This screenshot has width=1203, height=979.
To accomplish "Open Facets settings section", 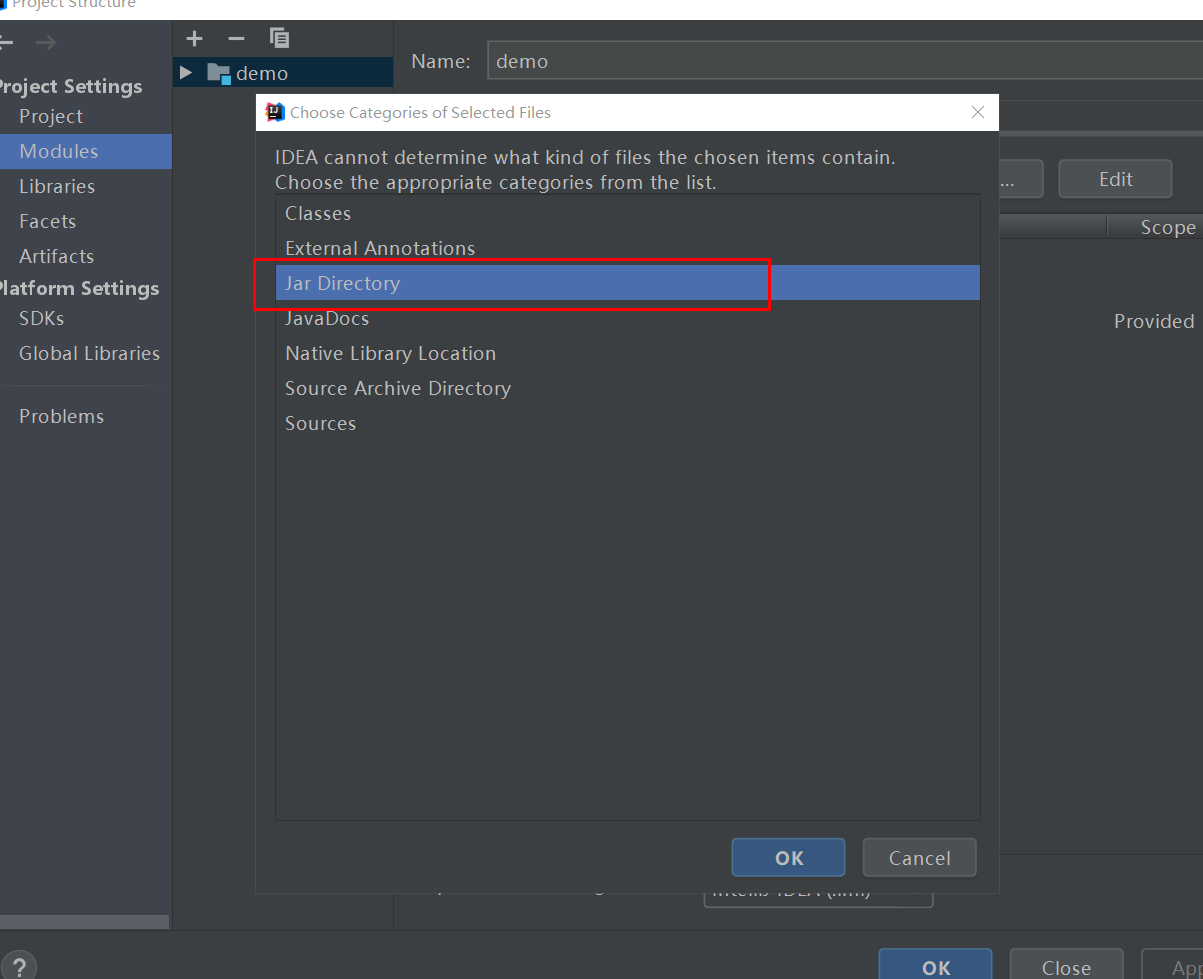I will click(47, 221).
